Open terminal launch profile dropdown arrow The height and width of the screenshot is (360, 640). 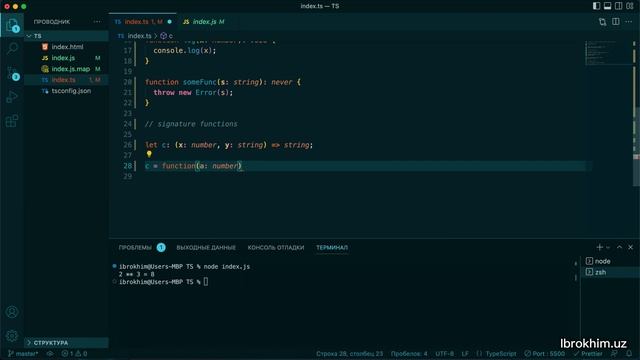click(608, 247)
